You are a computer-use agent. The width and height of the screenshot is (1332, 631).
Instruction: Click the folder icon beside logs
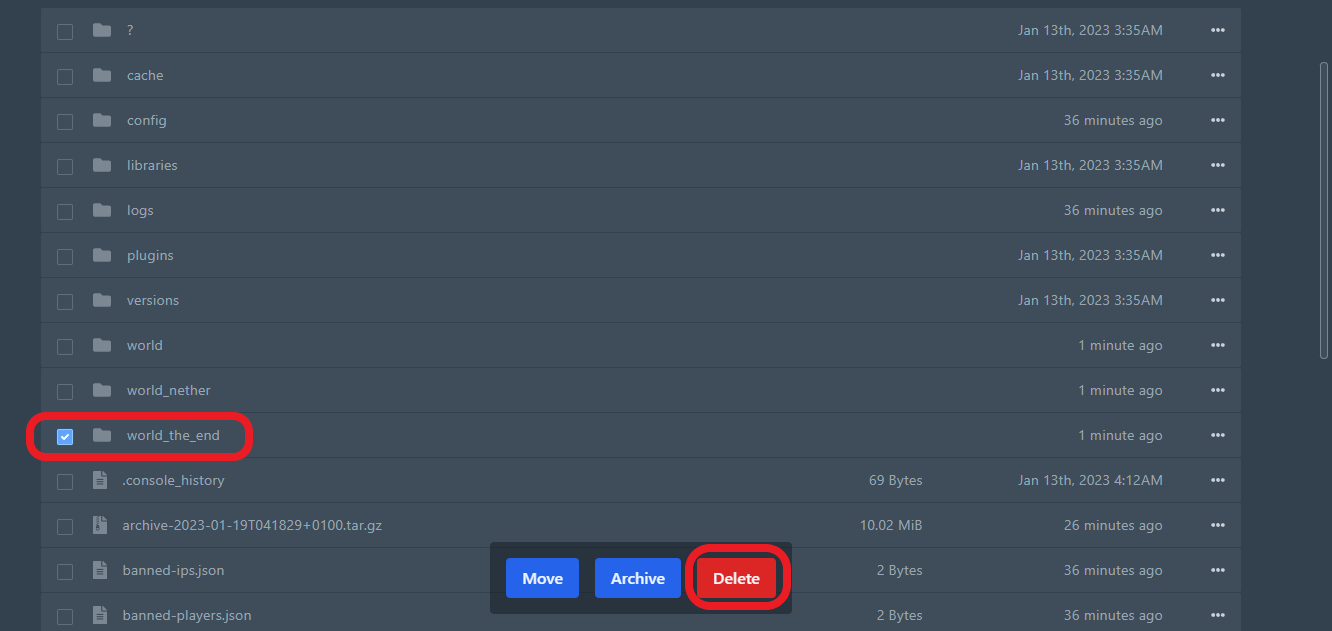[x=101, y=210]
